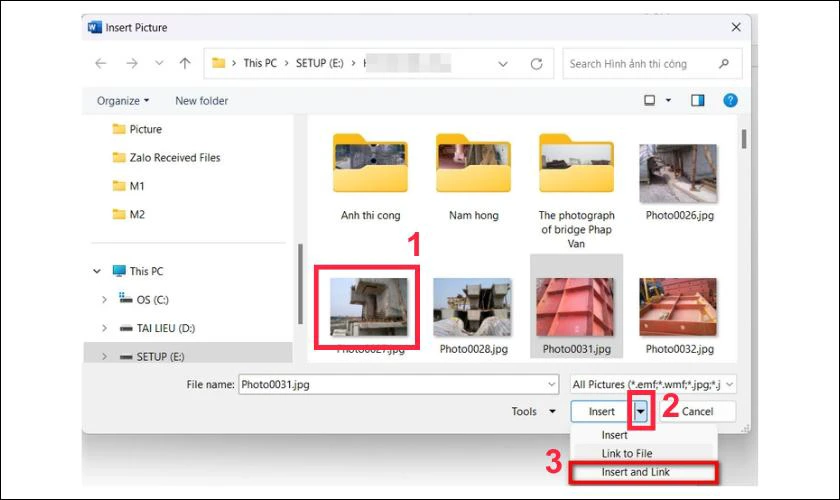
Task: Select SETUP (E:) in the address path
Action: tap(320, 63)
